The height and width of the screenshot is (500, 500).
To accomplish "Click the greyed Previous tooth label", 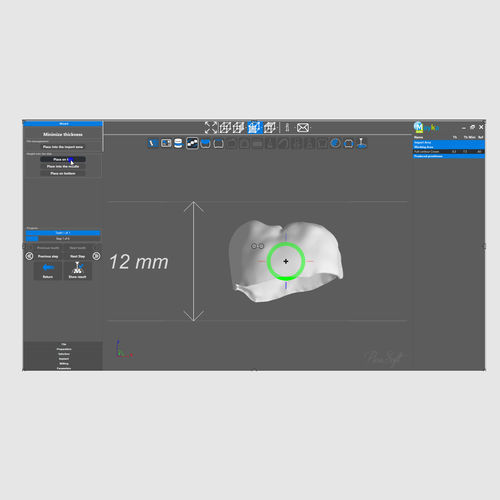I will 48,248.
